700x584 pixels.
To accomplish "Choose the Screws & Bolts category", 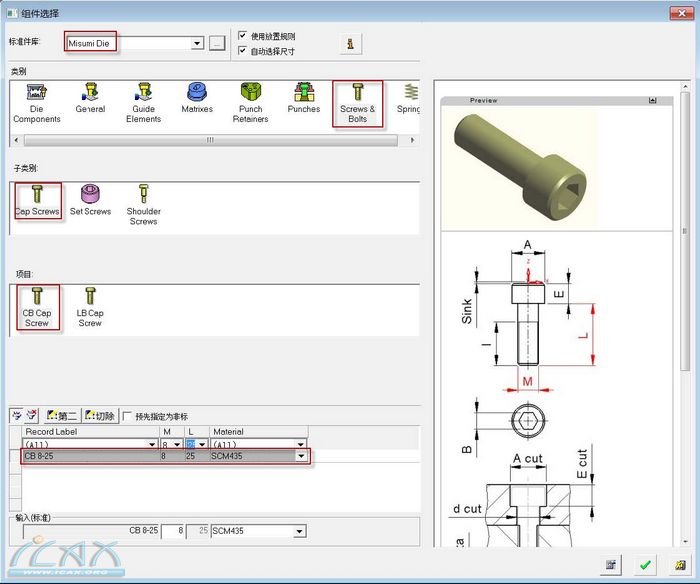I will [x=357, y=101].
